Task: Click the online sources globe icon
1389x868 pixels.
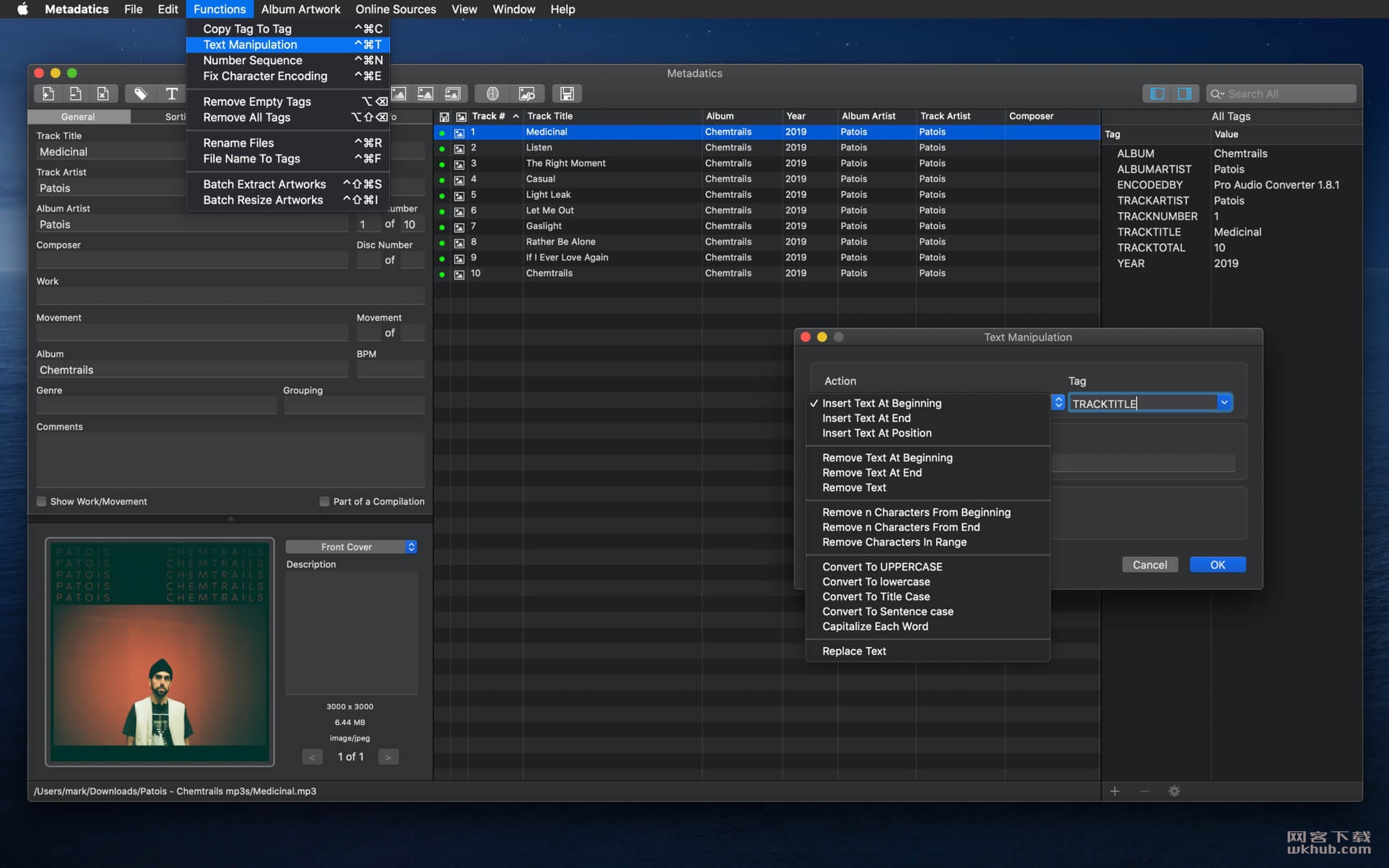Action: tap(493, 94)
